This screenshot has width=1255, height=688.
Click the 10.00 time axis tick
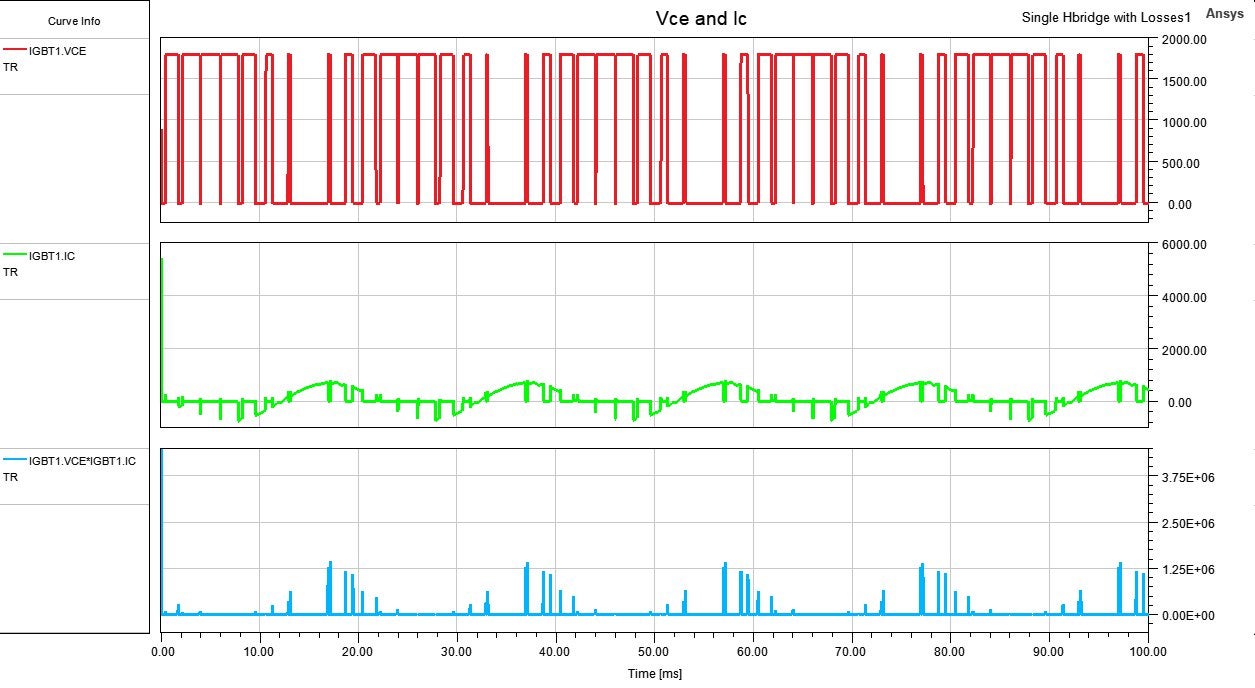tap(259, 651)
